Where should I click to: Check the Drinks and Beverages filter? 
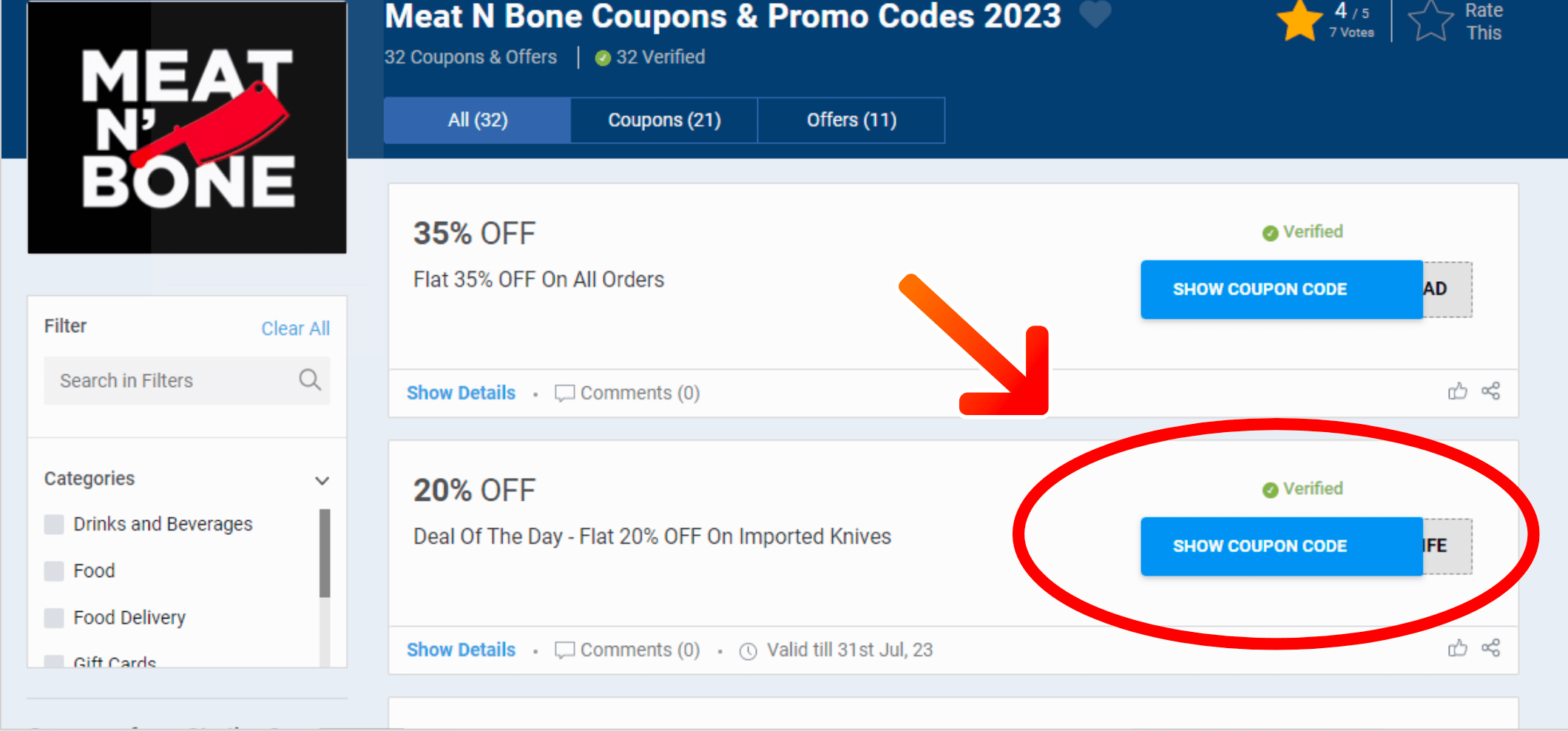coord(54,525)
